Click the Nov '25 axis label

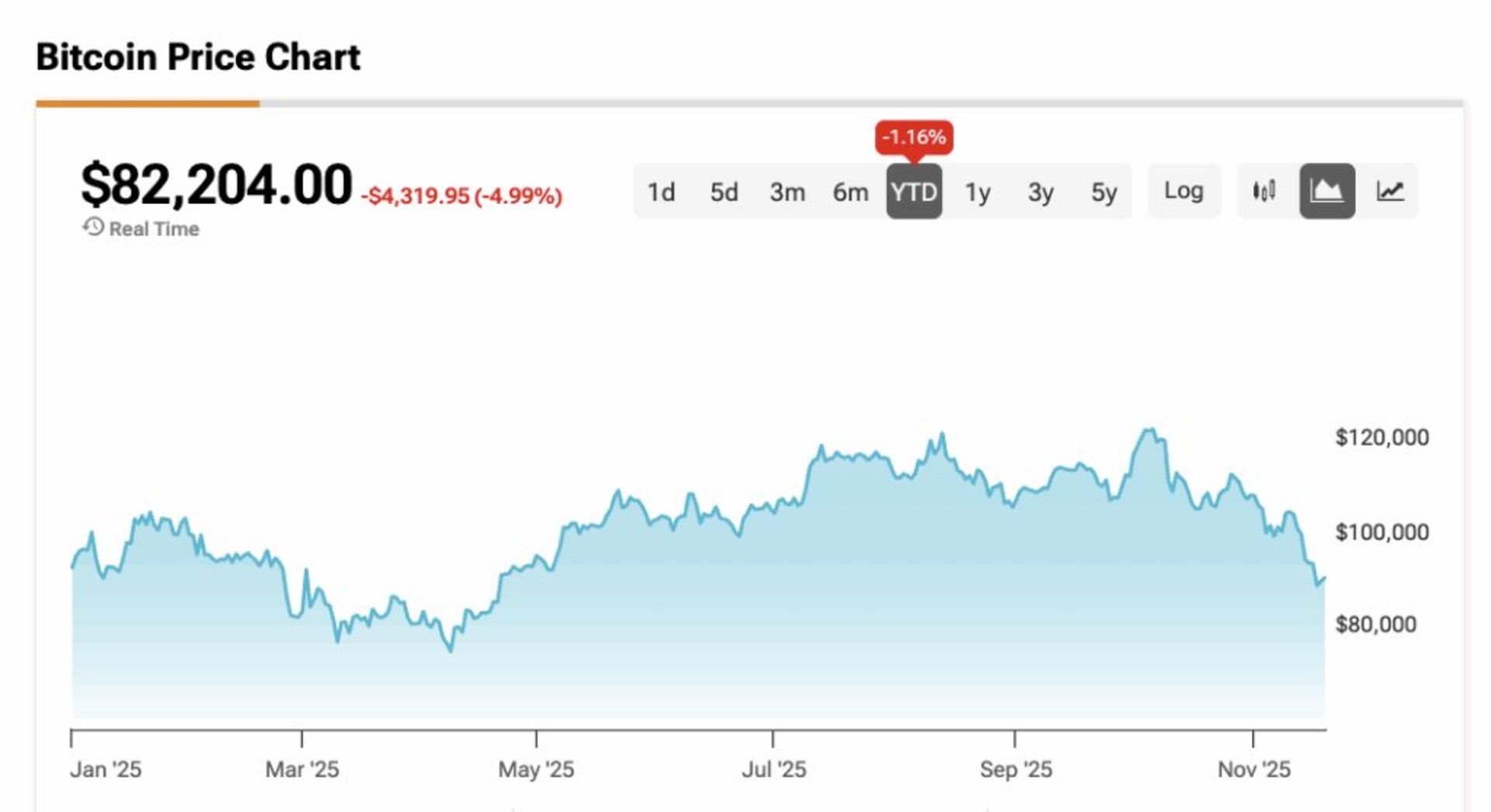click(x=1253, y=769)
